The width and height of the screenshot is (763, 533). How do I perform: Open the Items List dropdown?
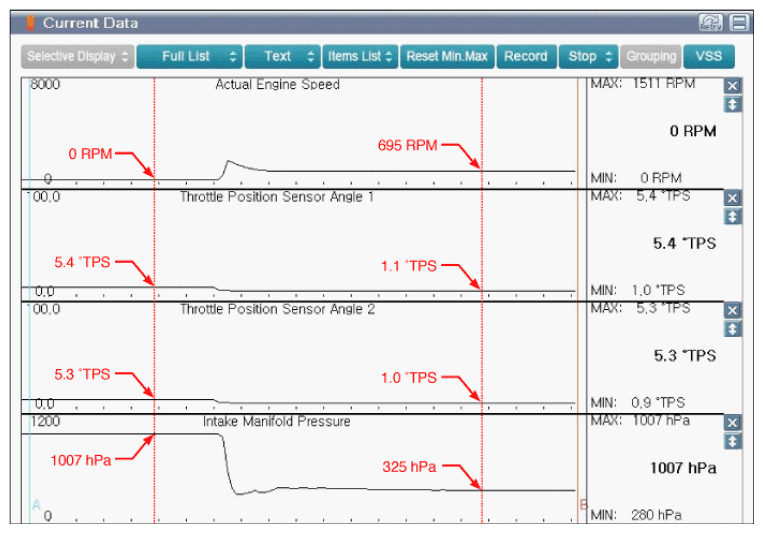[x=360, y=56]
